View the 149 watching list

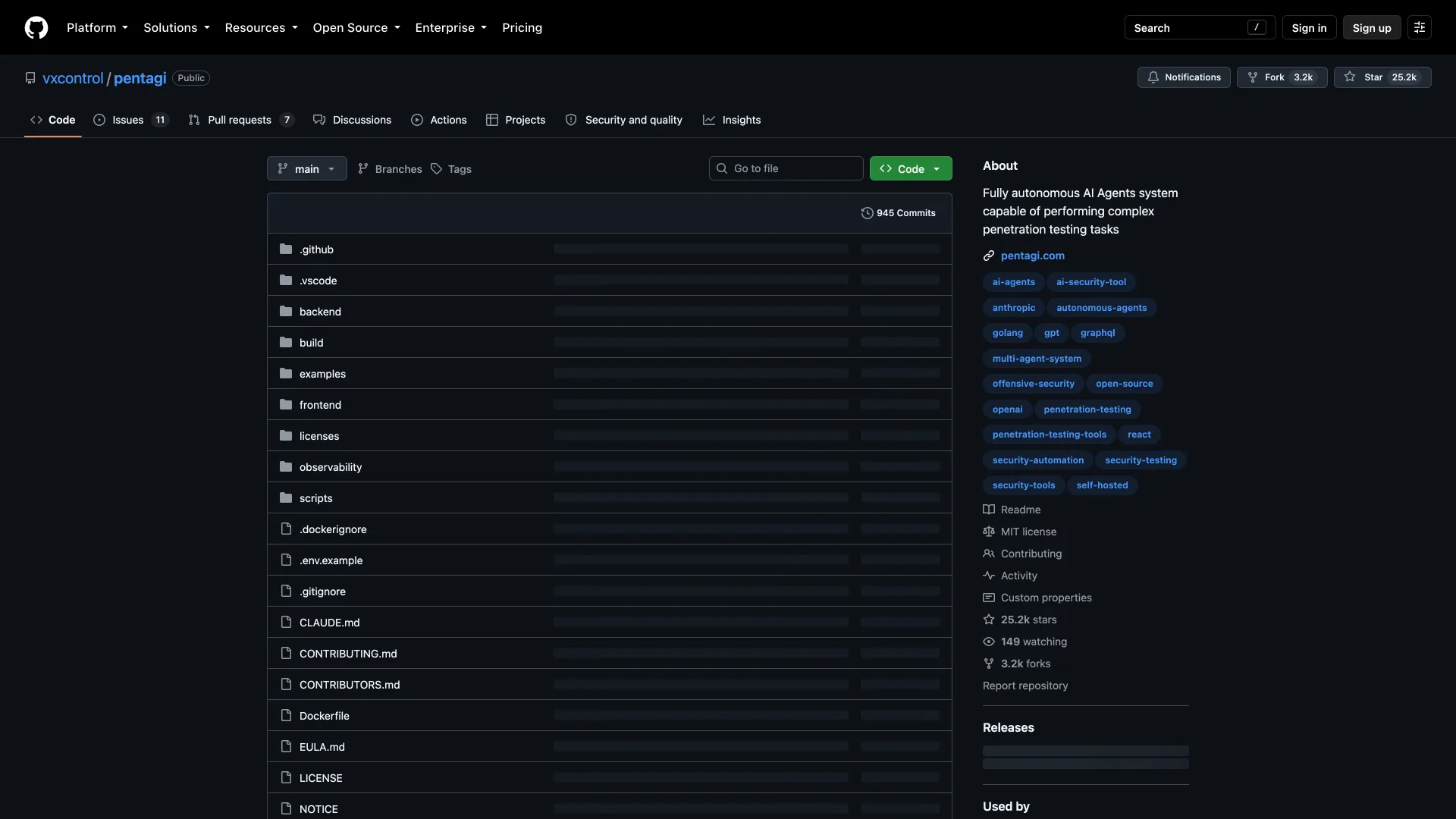coord(1025,642)
